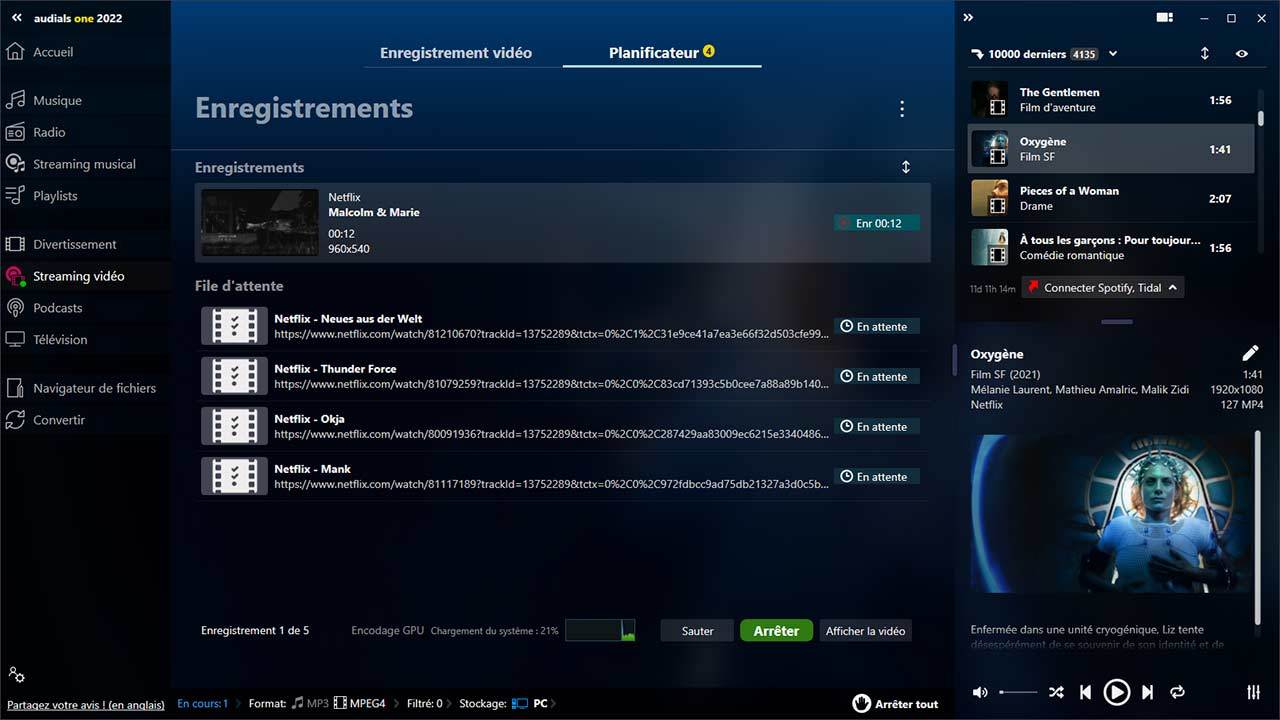
Task: Toggle repeat playback
Action: tap(1177, 692)
